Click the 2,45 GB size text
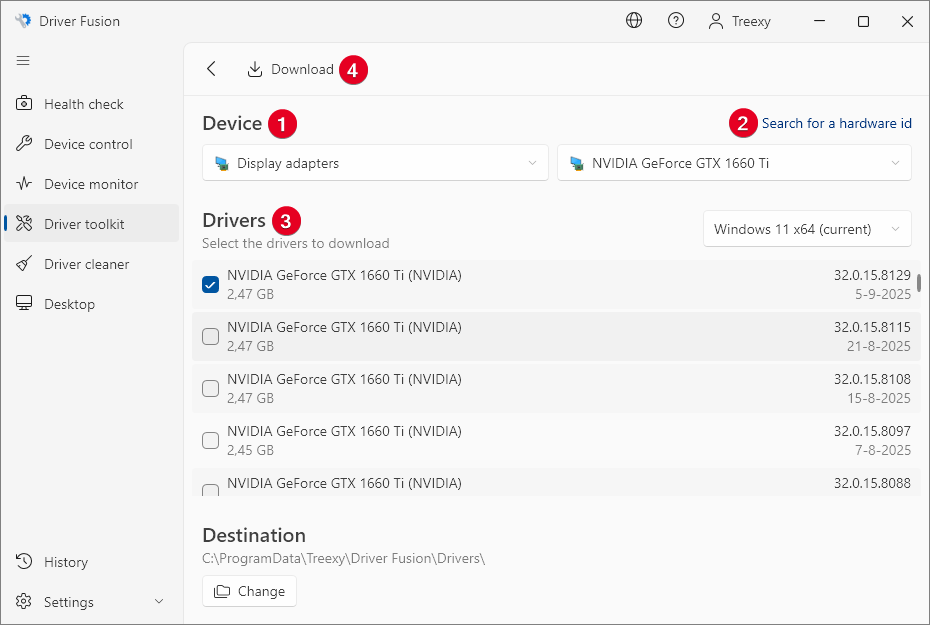The image size is (930, 625). [250, 450]
